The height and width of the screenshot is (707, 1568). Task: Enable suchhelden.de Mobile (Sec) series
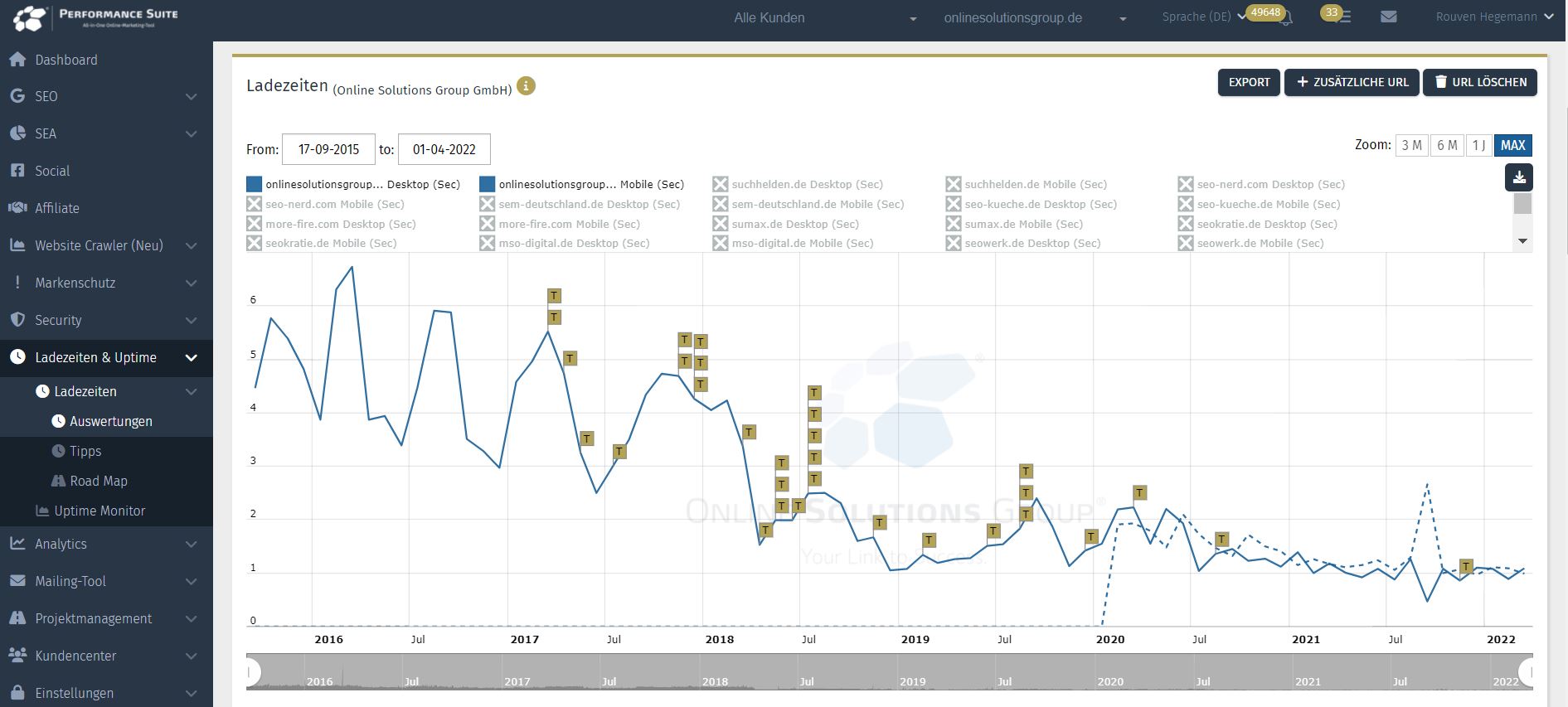[x=1027, y=184]
